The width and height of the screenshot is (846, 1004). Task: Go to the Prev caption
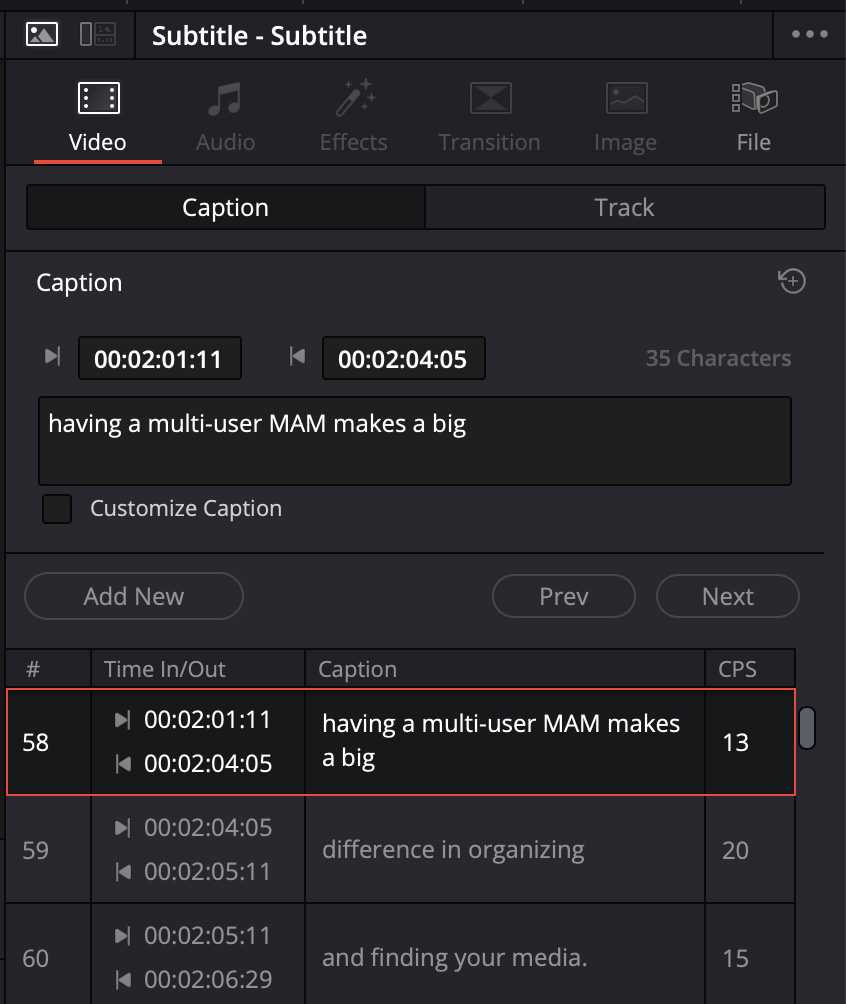(563, 596)
